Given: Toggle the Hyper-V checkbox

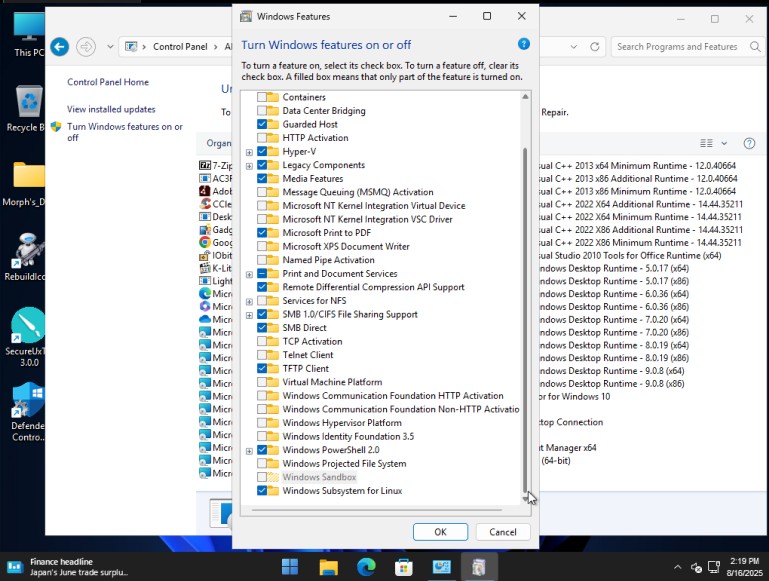Looking at the screenshot, I should (x=262, y=151).
